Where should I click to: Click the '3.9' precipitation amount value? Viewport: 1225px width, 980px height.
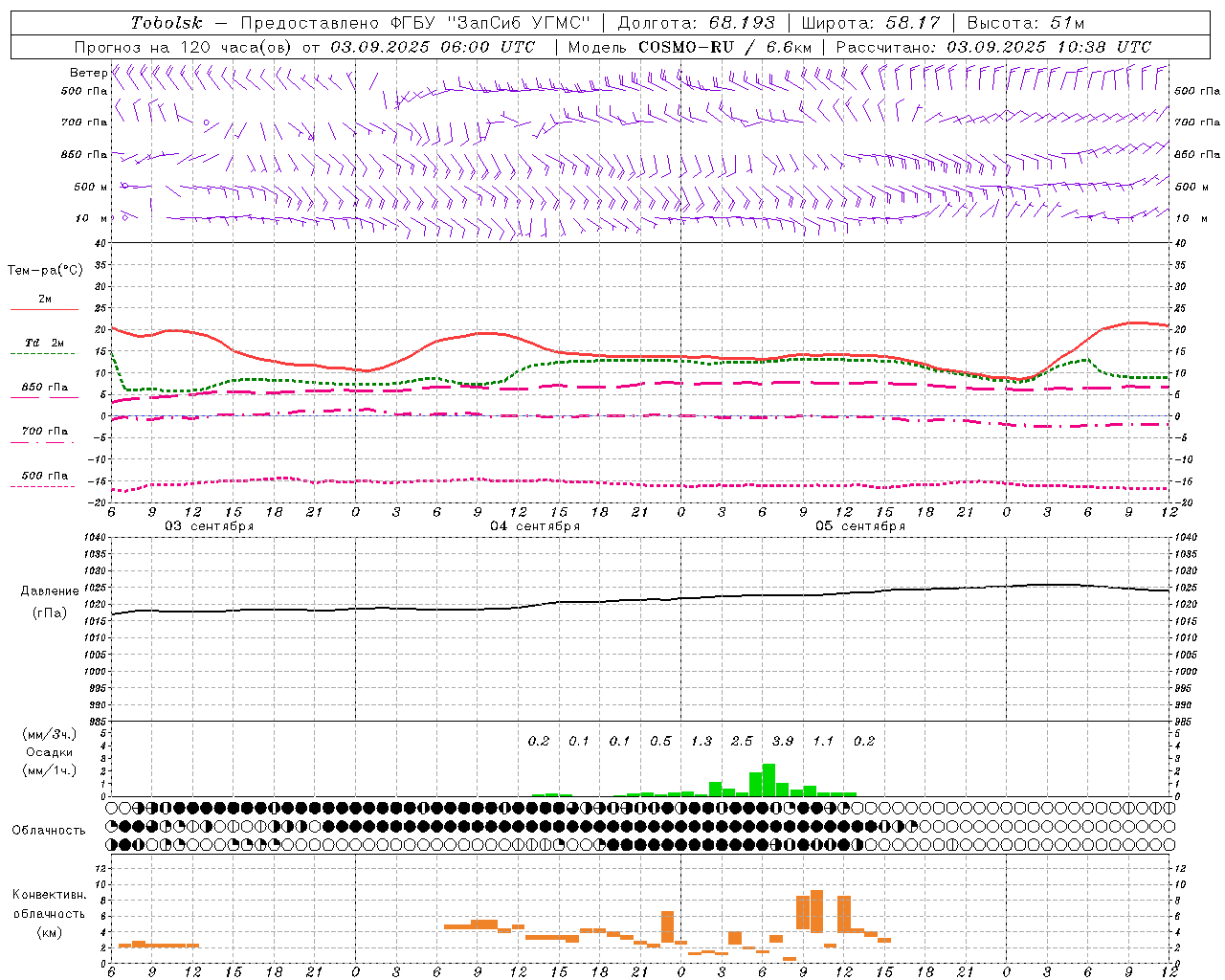[783, 741]
